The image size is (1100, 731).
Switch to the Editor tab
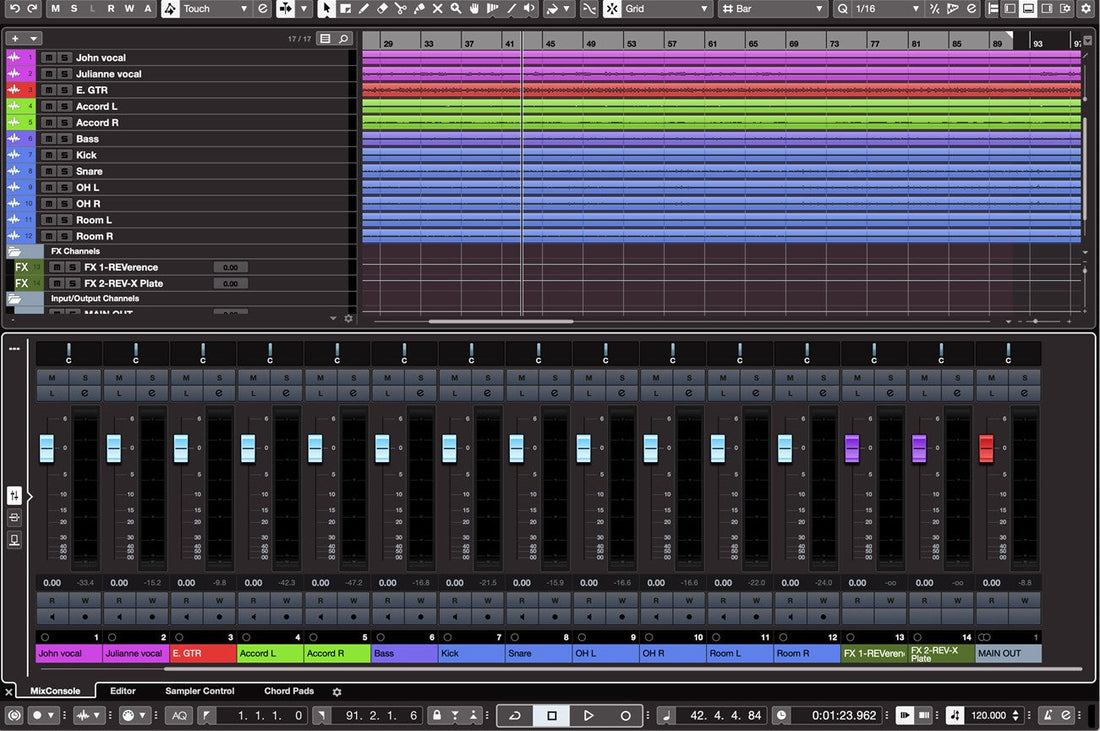tap(123, 691)
